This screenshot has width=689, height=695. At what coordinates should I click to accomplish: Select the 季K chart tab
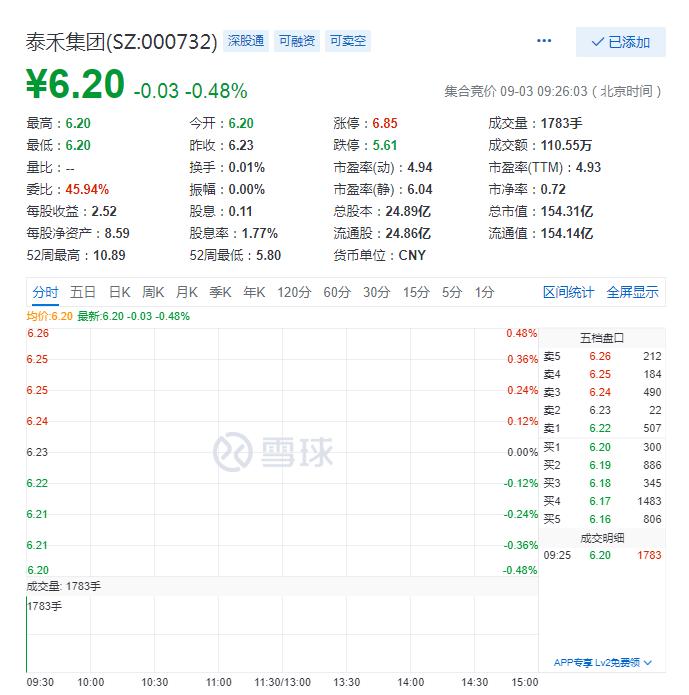220,293
